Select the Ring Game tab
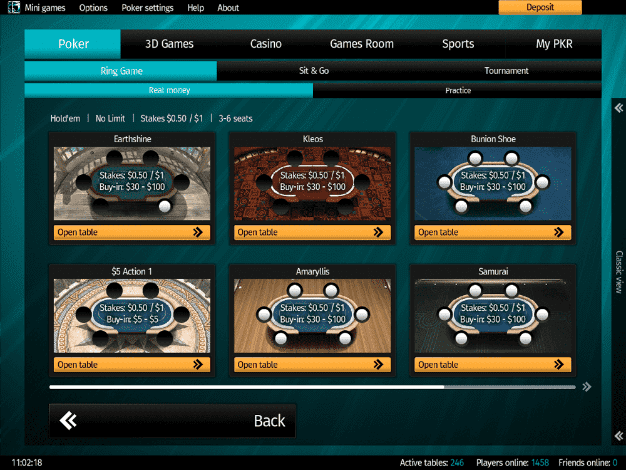Image resolution: width=626 pixels, height=470 pixels. click(121, 71)
